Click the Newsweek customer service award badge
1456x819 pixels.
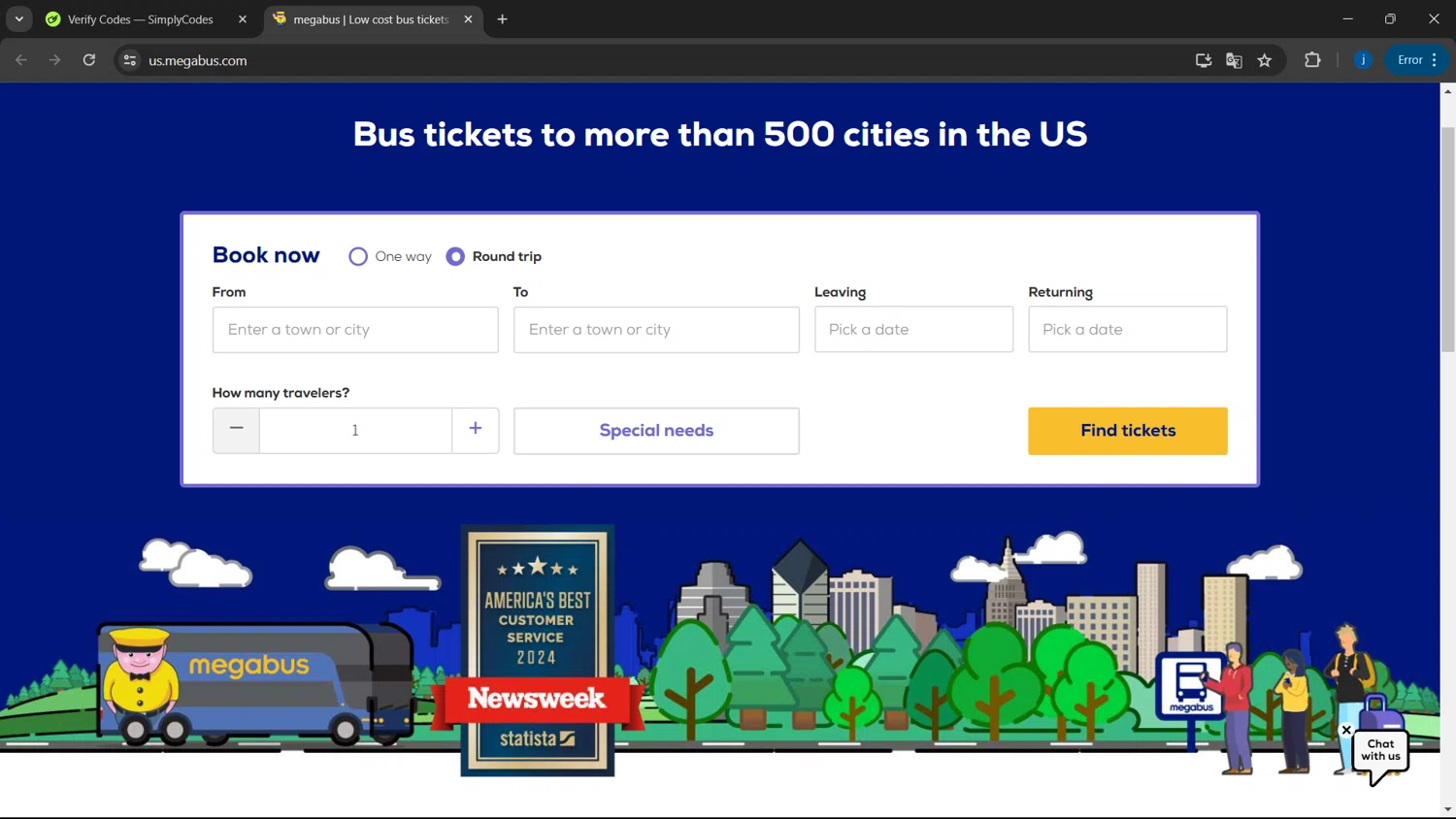click(x=537, y=650)
